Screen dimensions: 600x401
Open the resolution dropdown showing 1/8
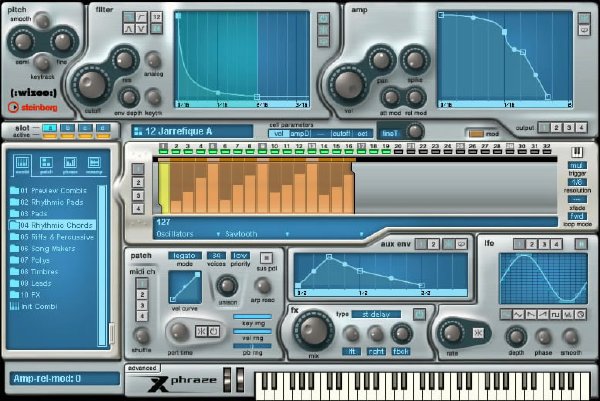pos(577,182)
